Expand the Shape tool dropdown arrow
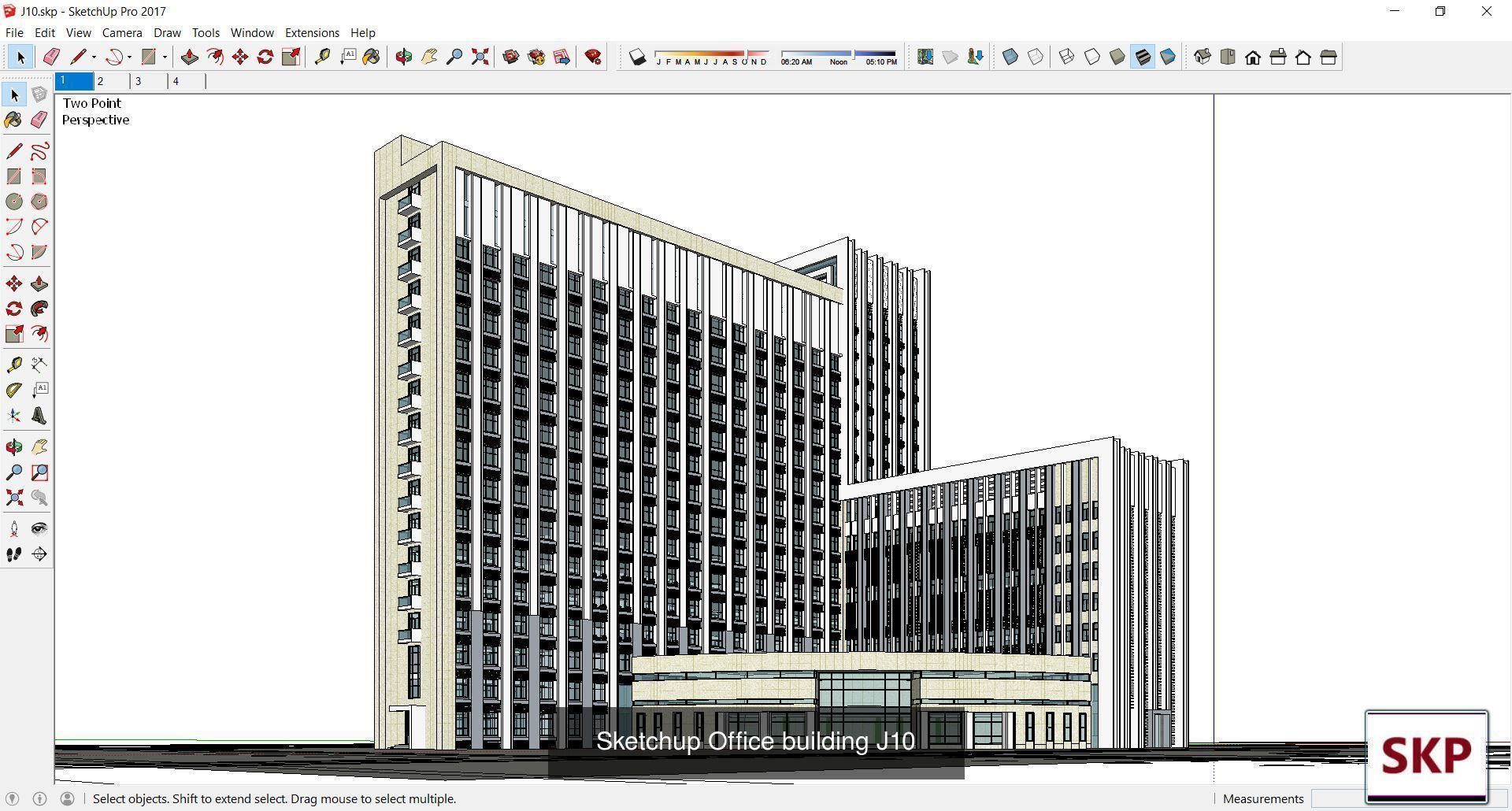1512x811 pixels. point(165,57)
